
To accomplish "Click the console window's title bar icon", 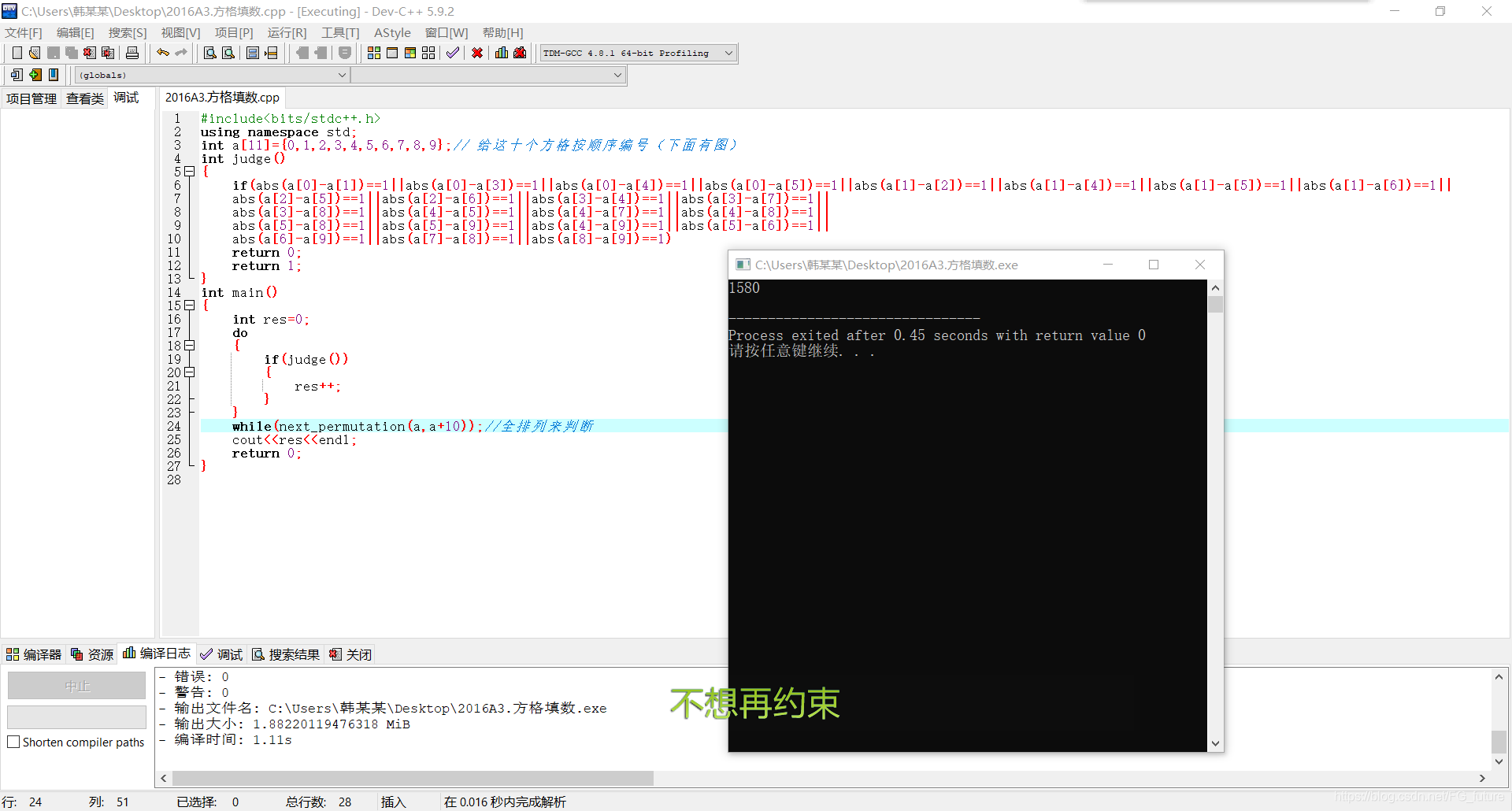I will pos(743,265).
